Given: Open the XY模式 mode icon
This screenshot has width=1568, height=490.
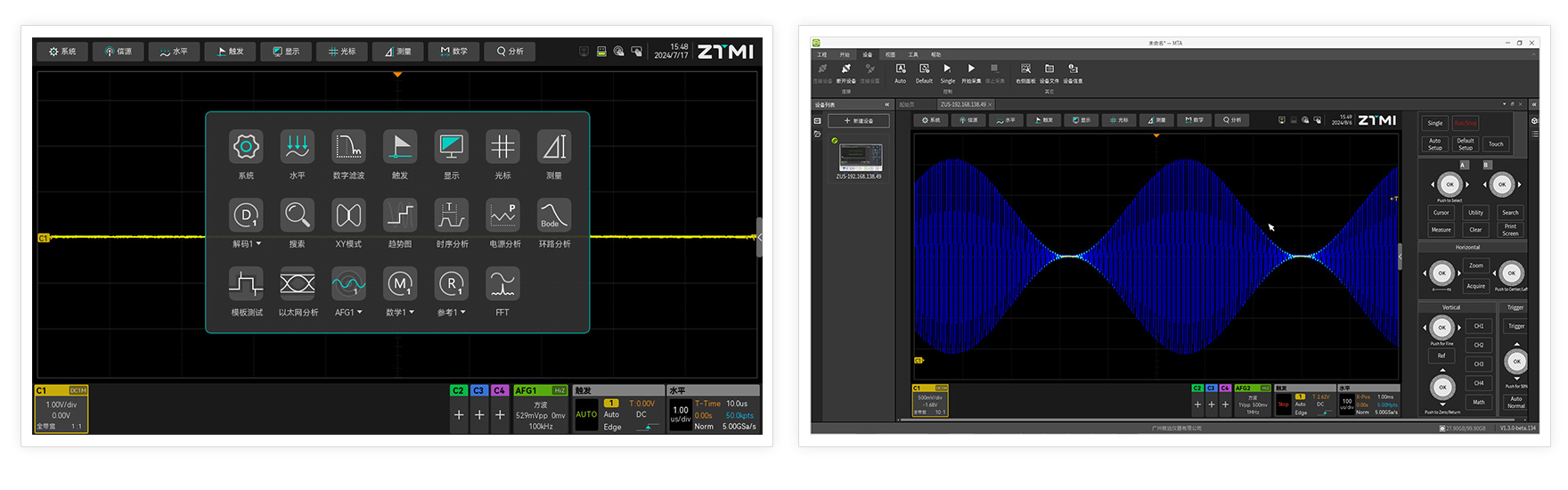Looking at the screenshot, I should (x=348, y=216).
